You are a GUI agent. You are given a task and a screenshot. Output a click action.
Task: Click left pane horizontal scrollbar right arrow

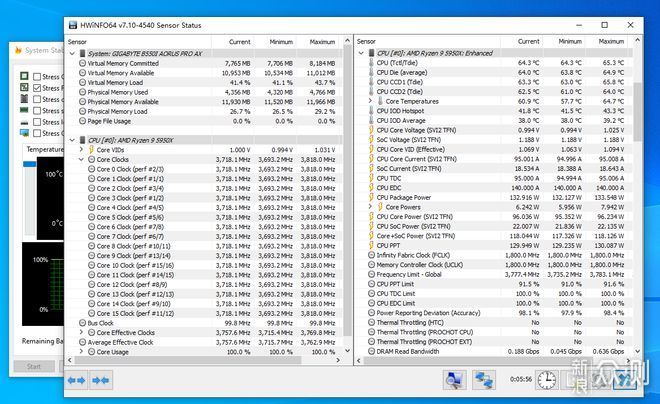338,360
